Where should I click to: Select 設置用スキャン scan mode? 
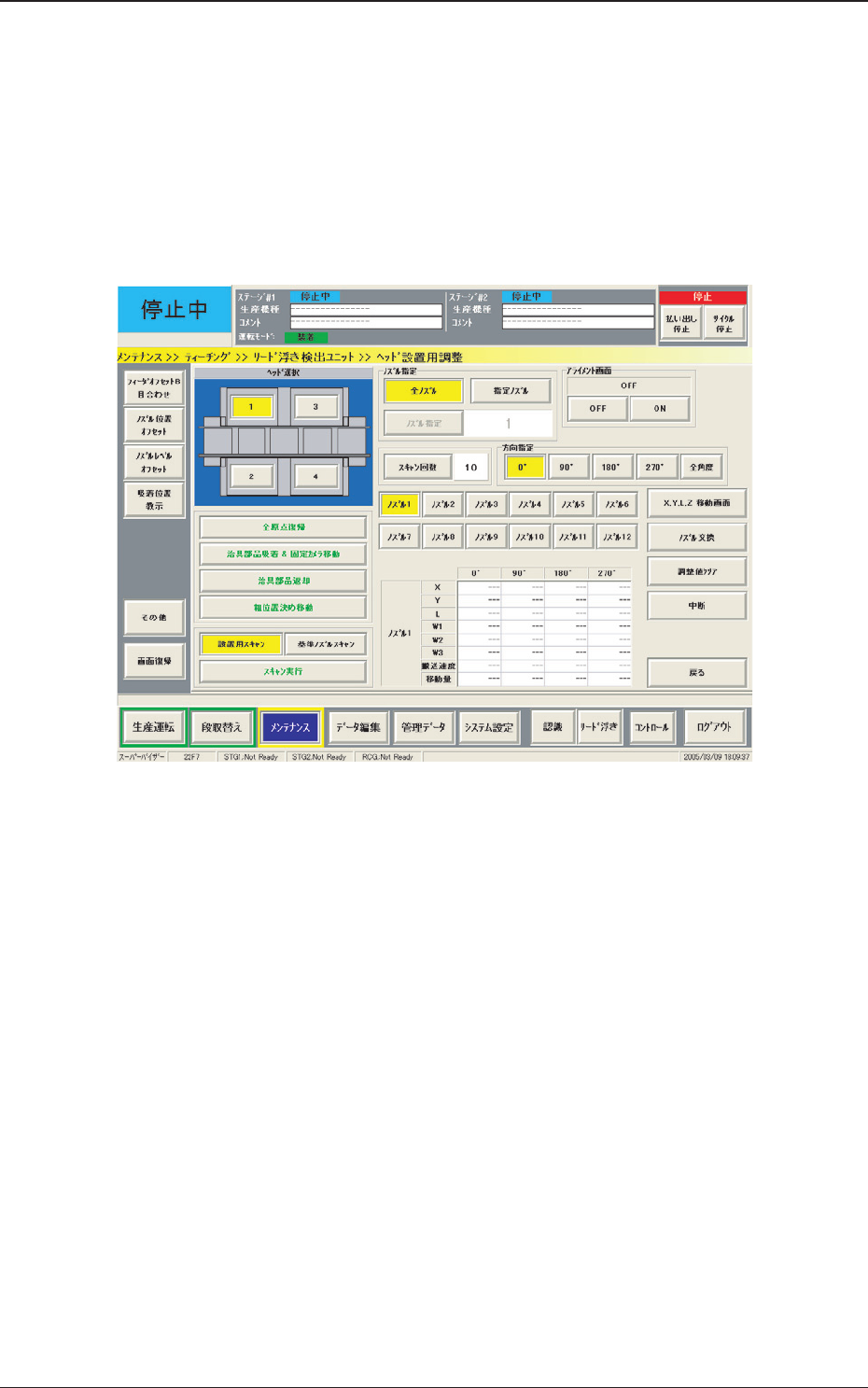[241, 644]
